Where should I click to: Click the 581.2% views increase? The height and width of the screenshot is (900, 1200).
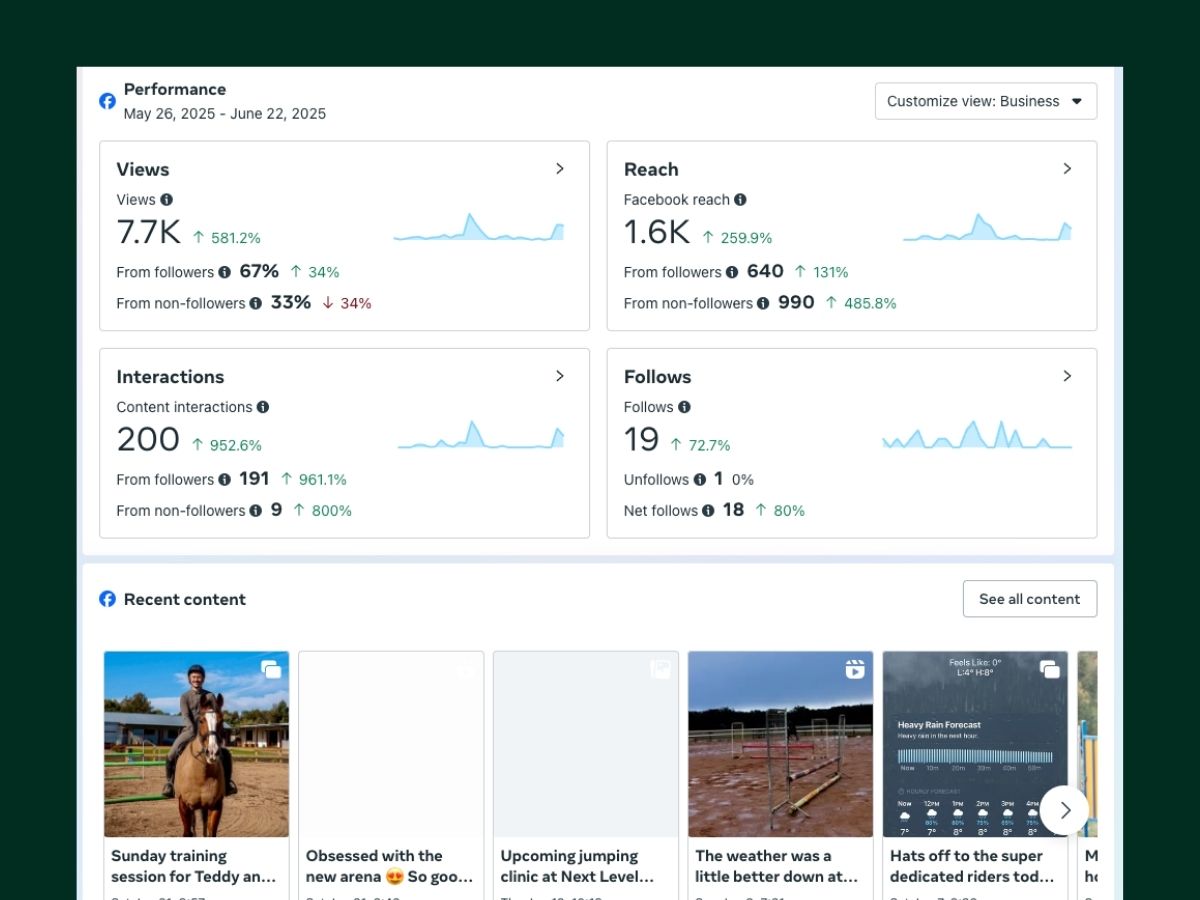(x=227, y=238)
